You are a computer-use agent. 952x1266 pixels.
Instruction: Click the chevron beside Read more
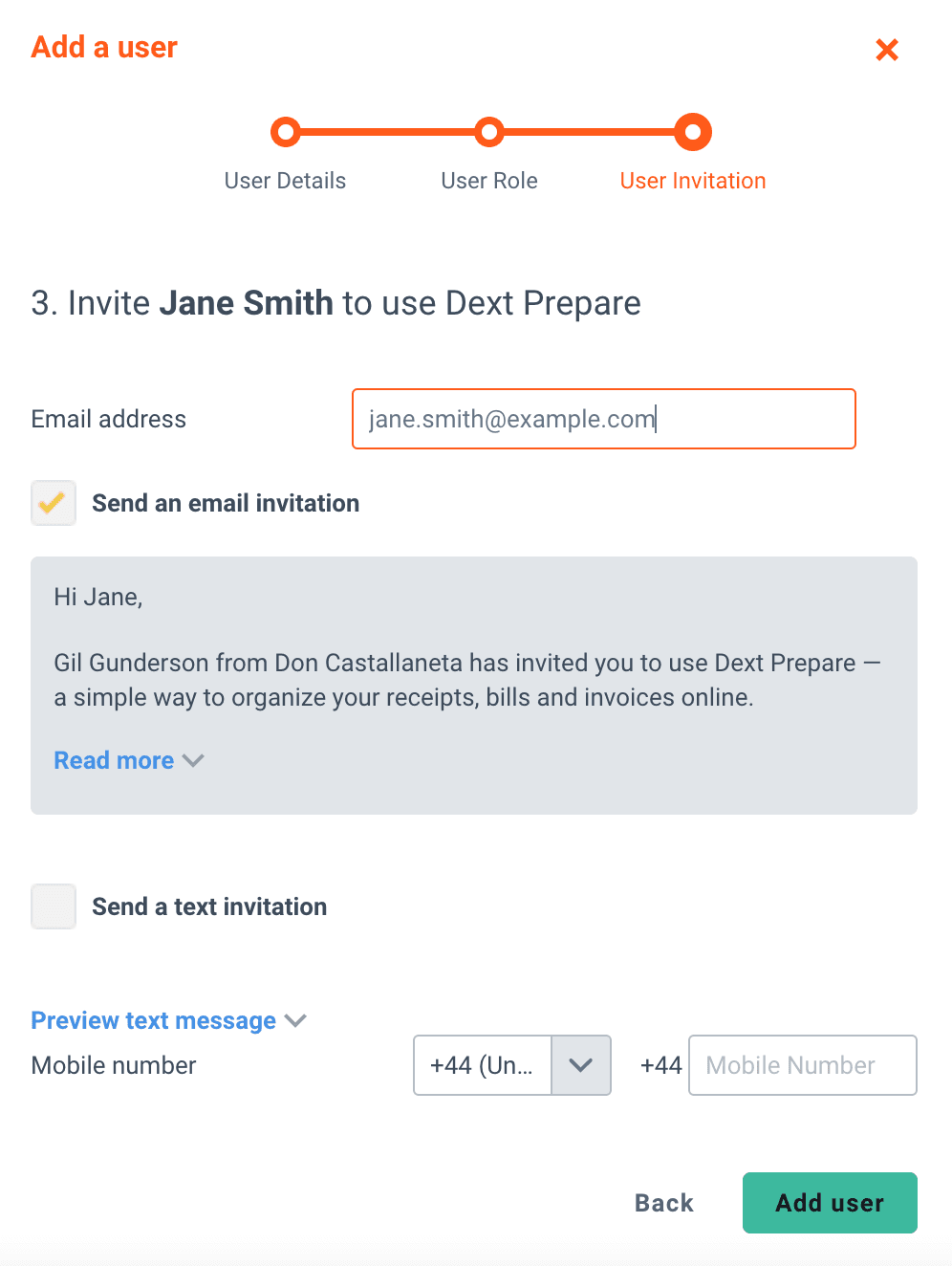(x=194, y=761)
